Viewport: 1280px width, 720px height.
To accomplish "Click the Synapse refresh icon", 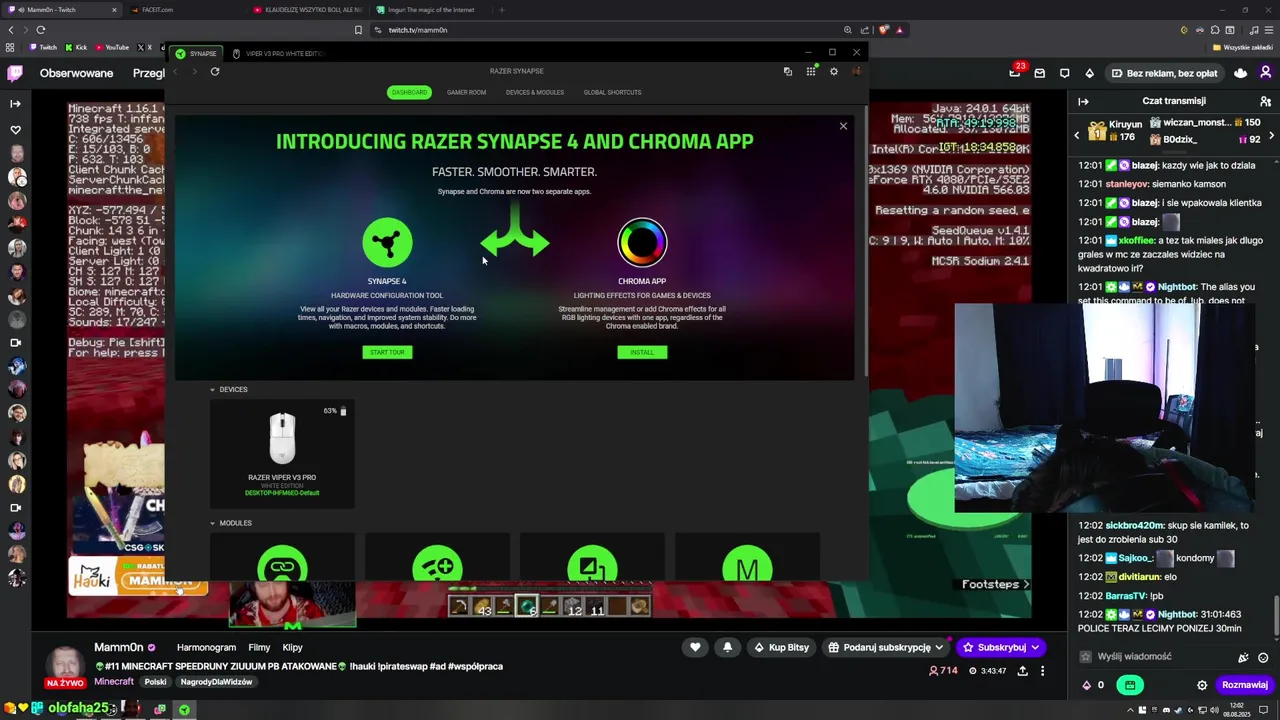I will (x=215, y=71).
